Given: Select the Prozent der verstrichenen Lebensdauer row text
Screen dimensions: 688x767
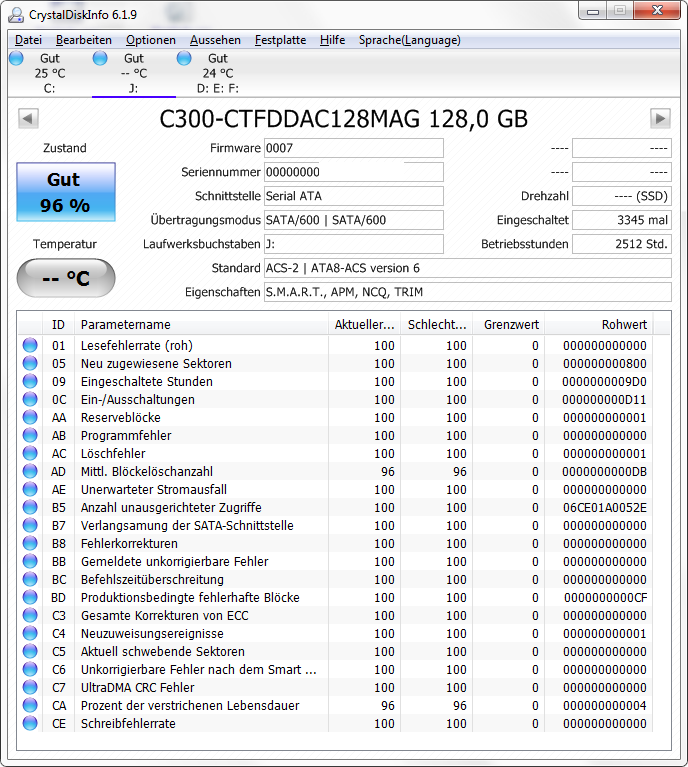Looking at the screenshot, I should pyautogui.click(x=190, y=705).
